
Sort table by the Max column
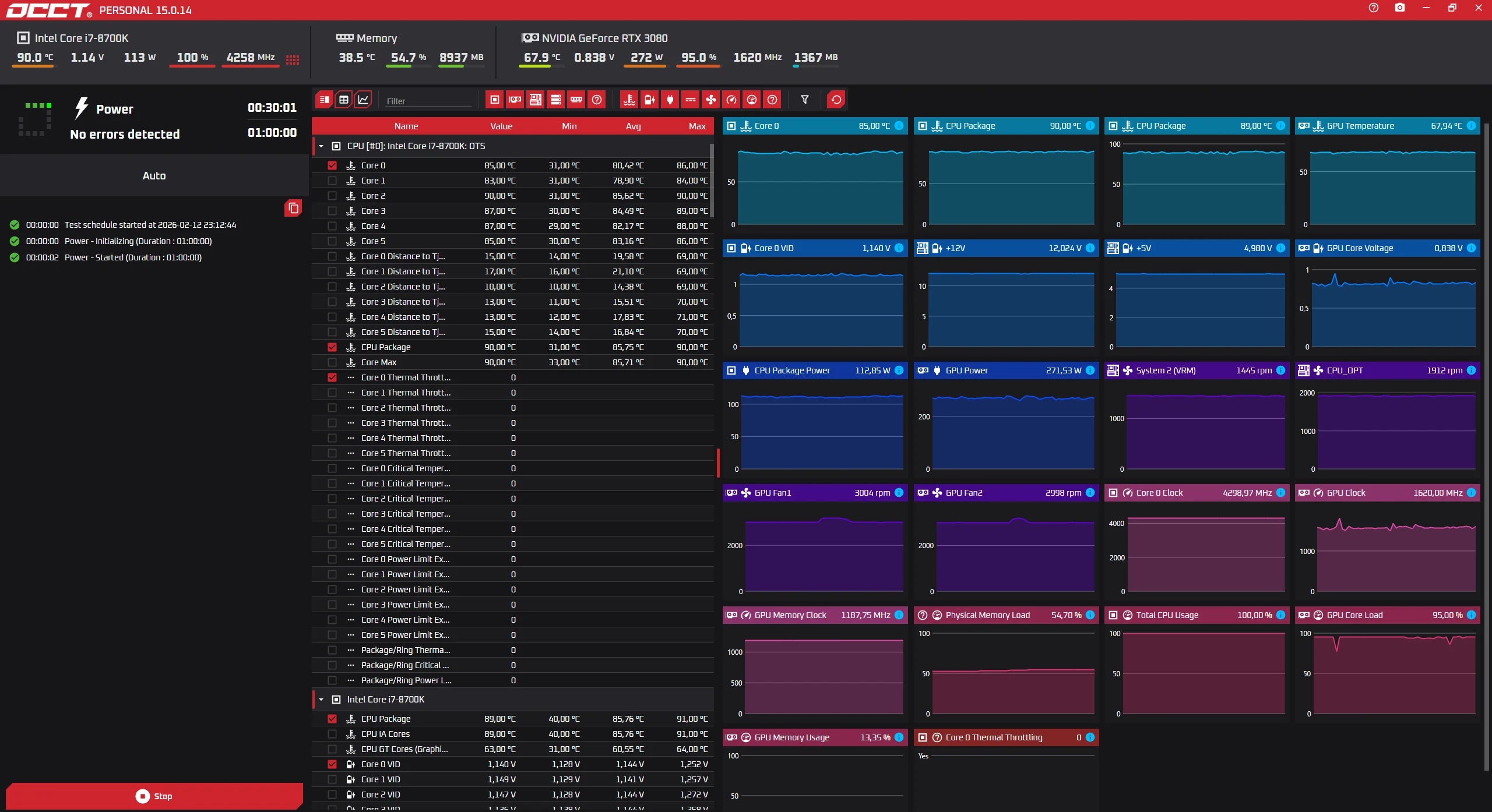[x=696, y=126]
